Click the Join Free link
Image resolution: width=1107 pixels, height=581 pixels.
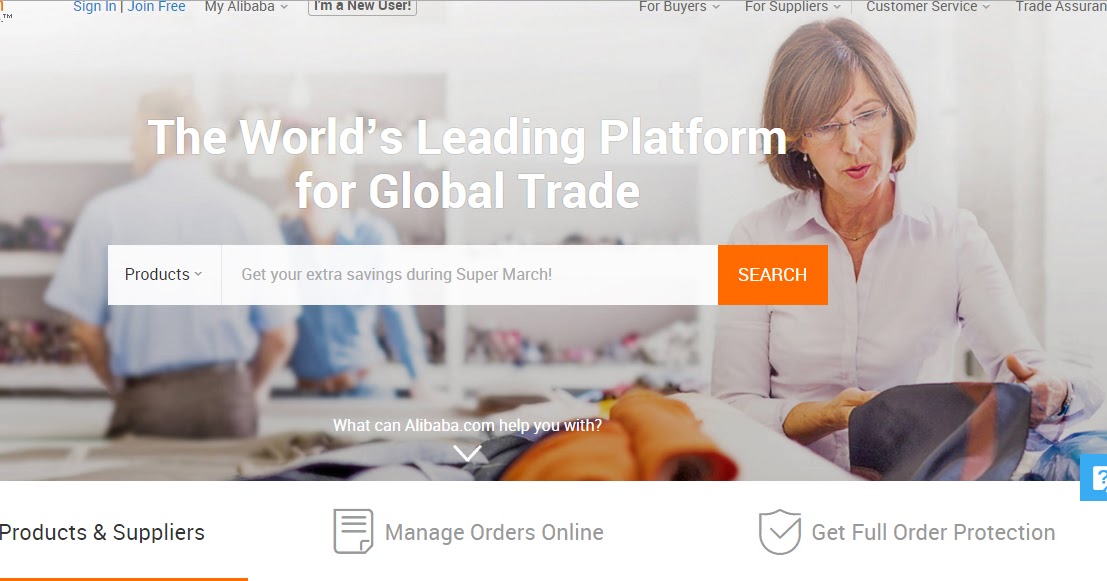click(156, 6)
